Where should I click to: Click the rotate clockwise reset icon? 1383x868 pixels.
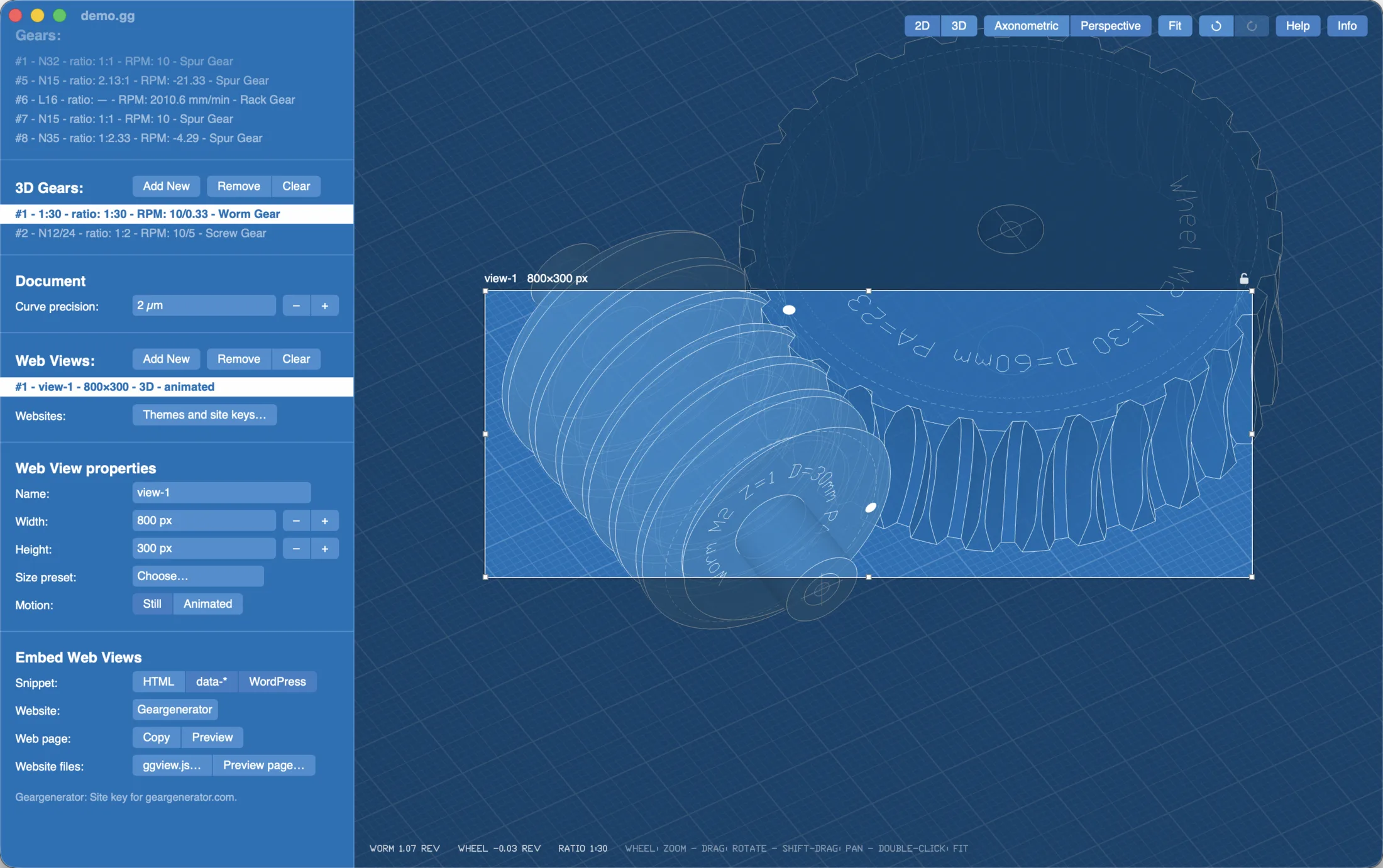(x=1216, y=26)
